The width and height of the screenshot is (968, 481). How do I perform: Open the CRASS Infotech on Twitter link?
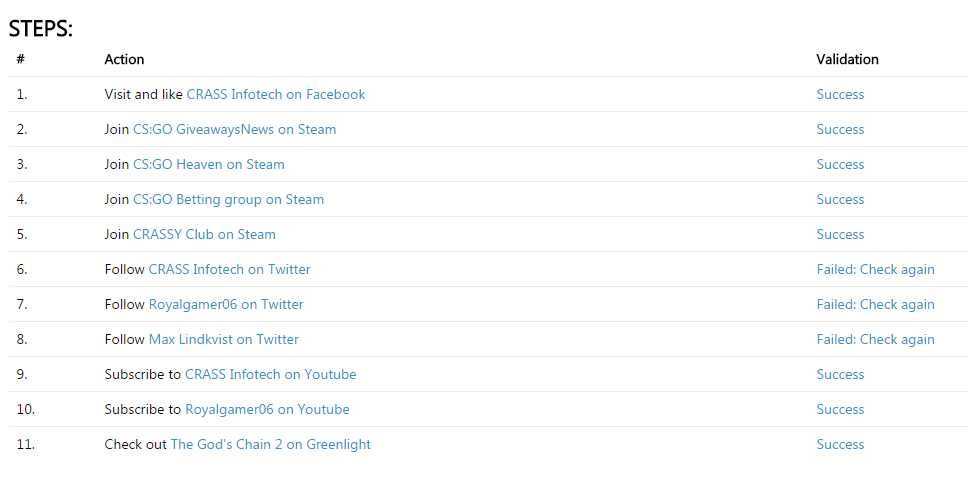tap(230, 269)
